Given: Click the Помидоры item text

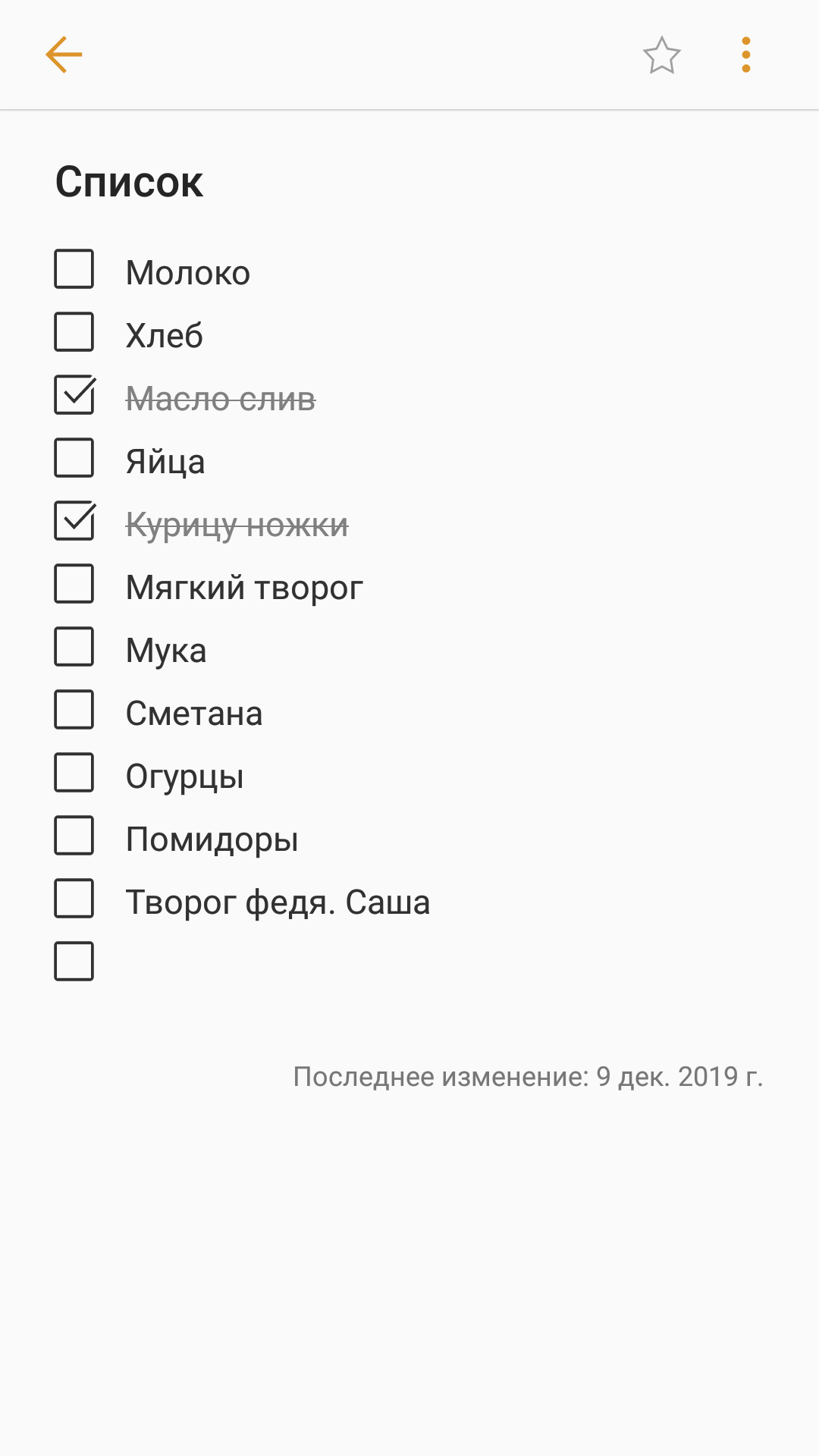Looking at the screenshot, I should pyautogui.click(x=212, y=839).
